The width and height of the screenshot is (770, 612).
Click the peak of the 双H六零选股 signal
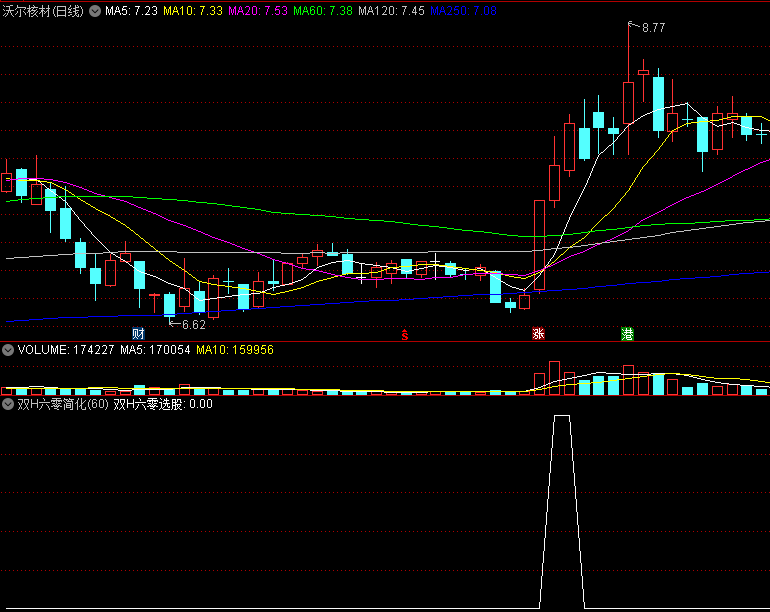tap(562, 416)
